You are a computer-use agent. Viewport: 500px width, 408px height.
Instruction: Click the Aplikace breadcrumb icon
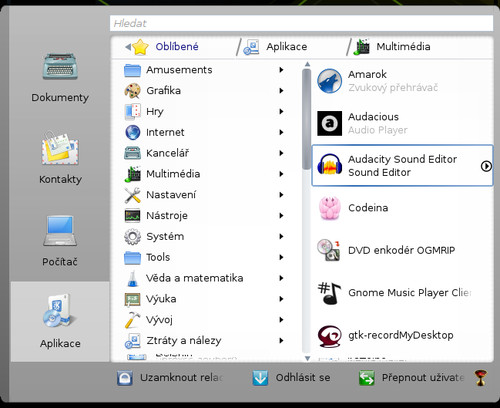tap(251, 47)
